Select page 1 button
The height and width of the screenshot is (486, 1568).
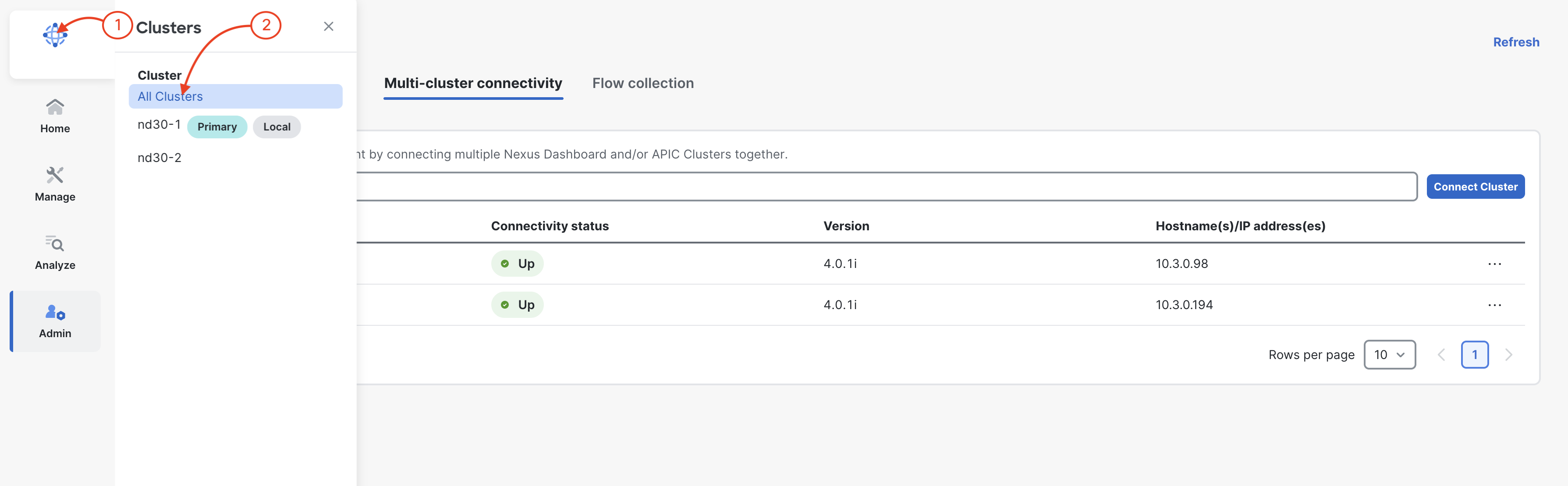point(1474,355)
